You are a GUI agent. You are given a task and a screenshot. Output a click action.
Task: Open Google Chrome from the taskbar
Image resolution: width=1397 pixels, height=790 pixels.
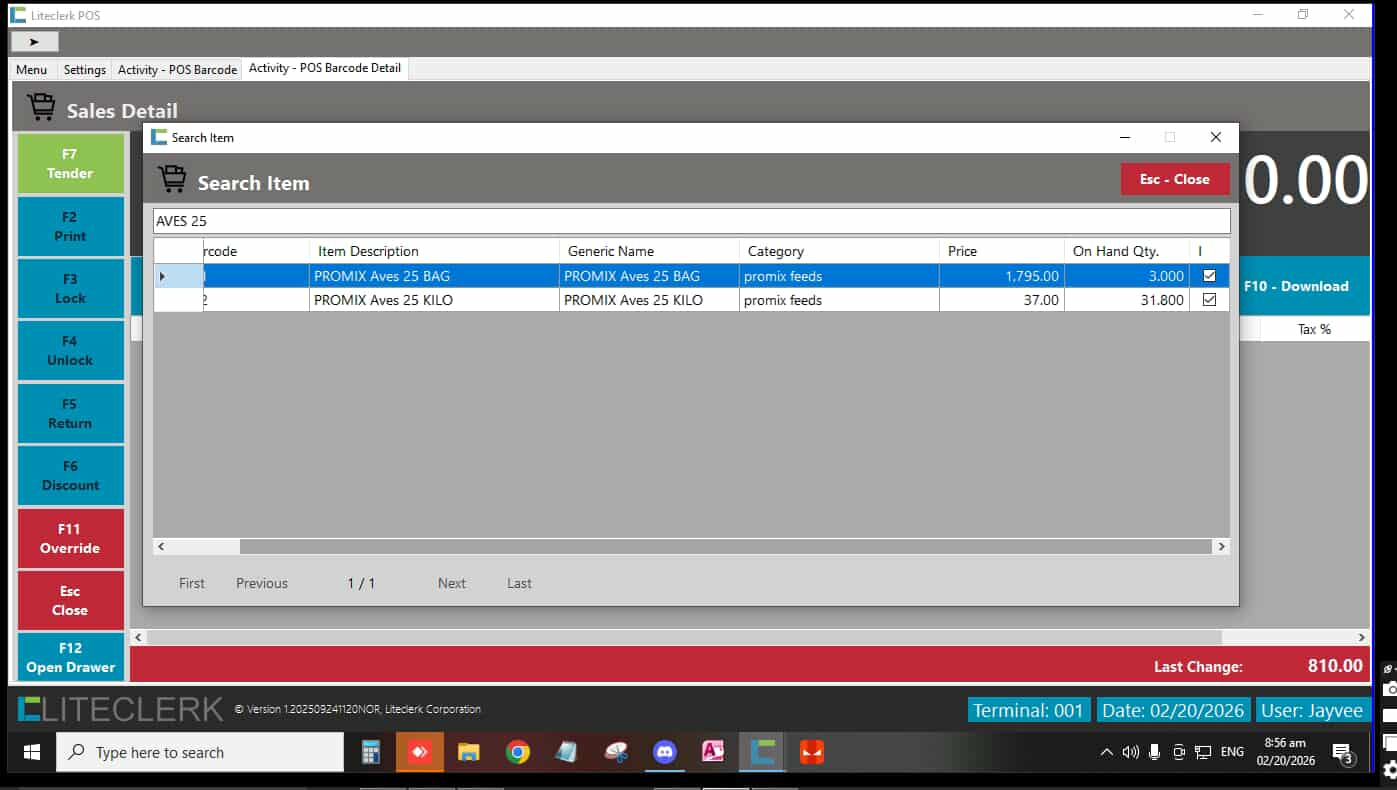[518, 752]
